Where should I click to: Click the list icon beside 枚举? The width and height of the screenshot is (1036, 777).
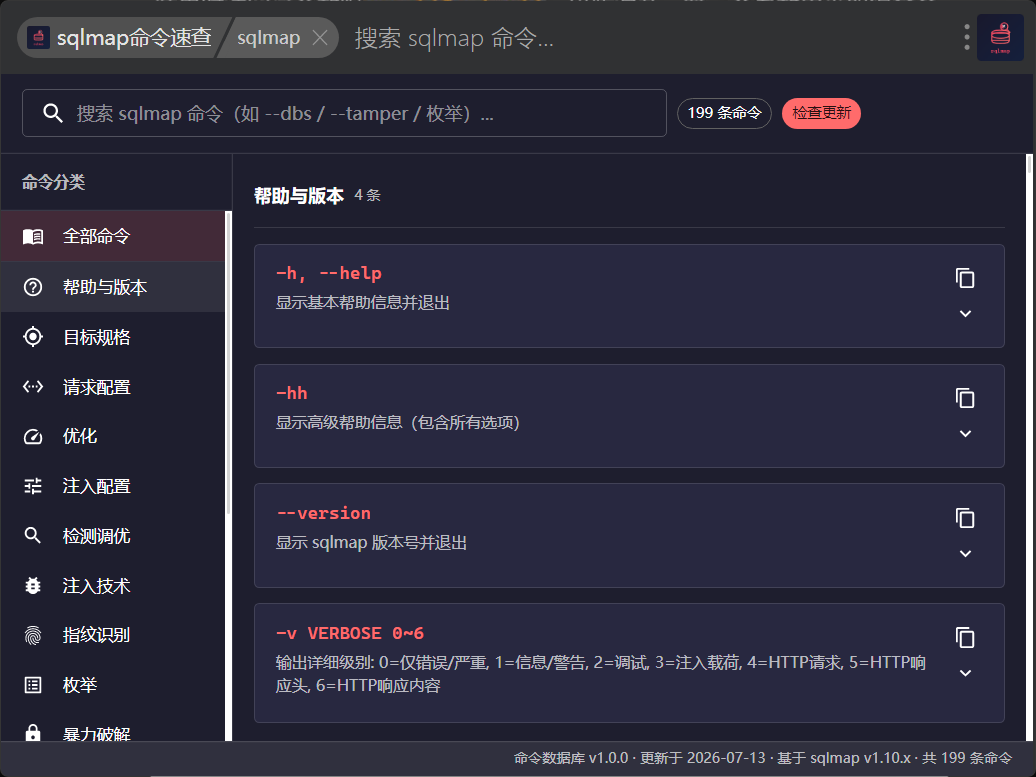pyautogui.click(x=33, y=685)
